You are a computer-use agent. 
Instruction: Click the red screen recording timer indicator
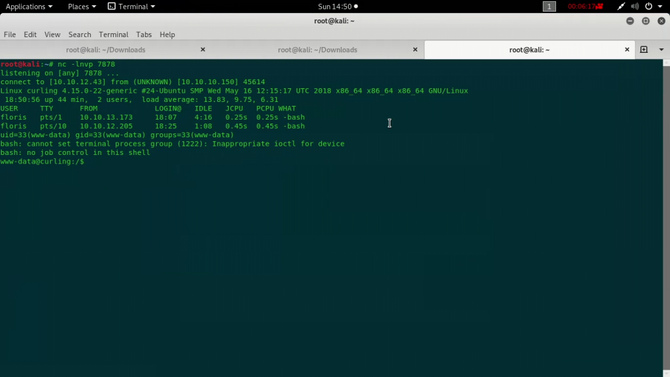(x=585, y=6)
